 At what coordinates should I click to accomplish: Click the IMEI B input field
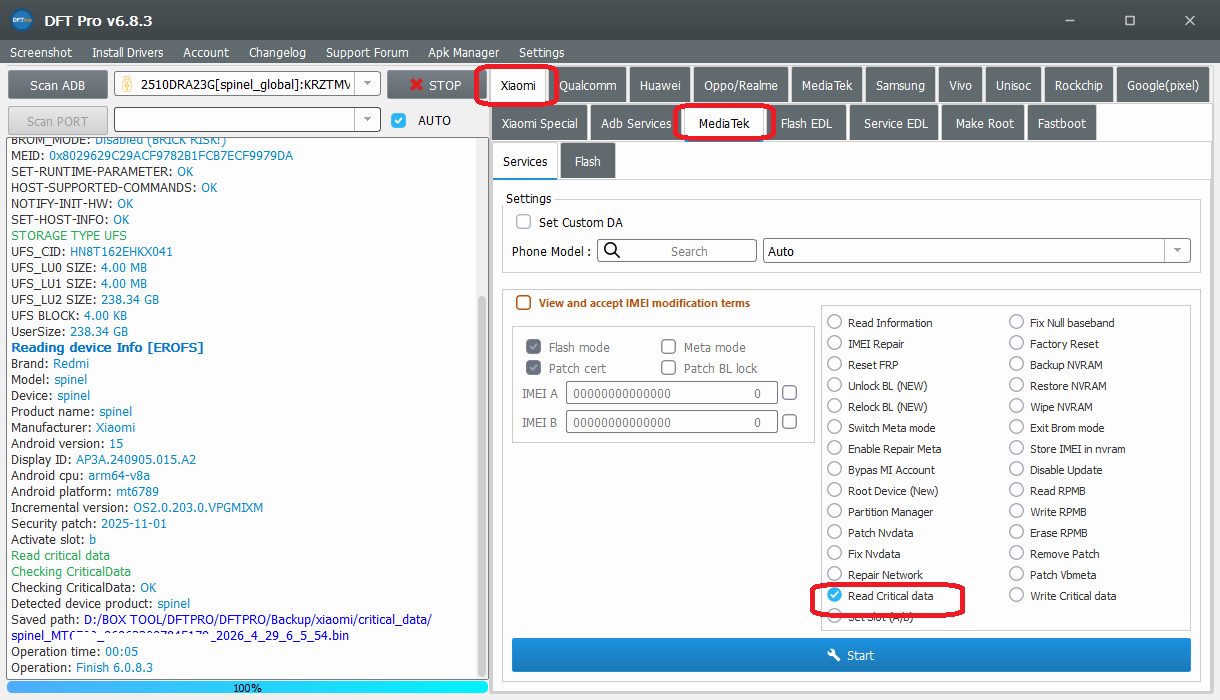[x=671, y=422]
